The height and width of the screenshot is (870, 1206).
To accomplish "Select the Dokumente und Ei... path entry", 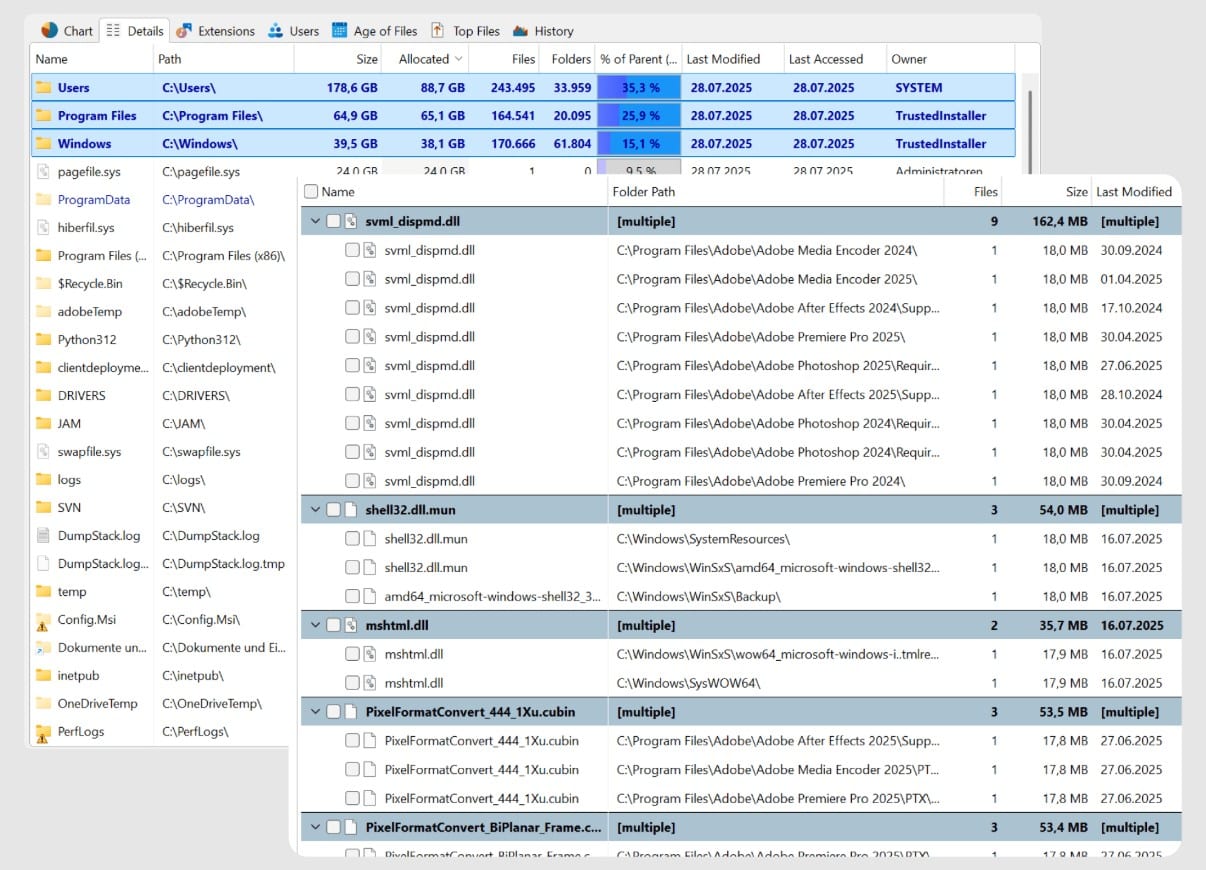I will pos(224,647).
